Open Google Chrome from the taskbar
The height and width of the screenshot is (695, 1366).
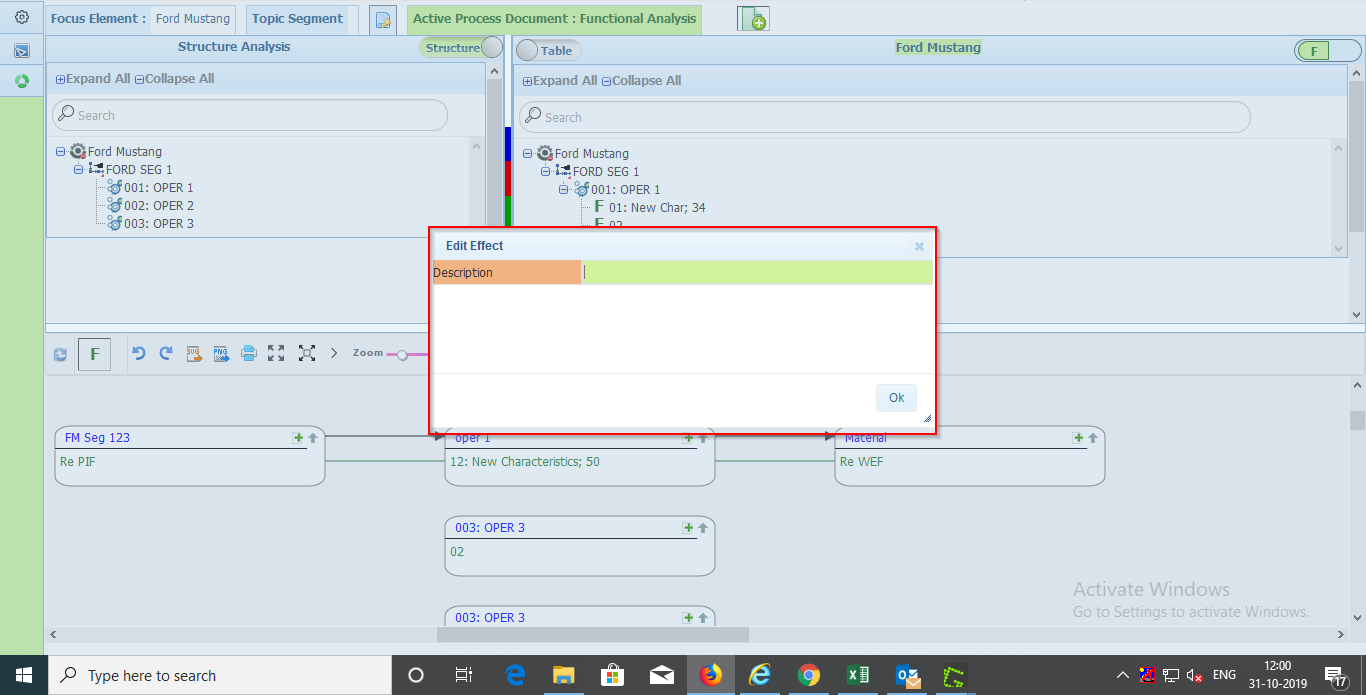[809, 675]
